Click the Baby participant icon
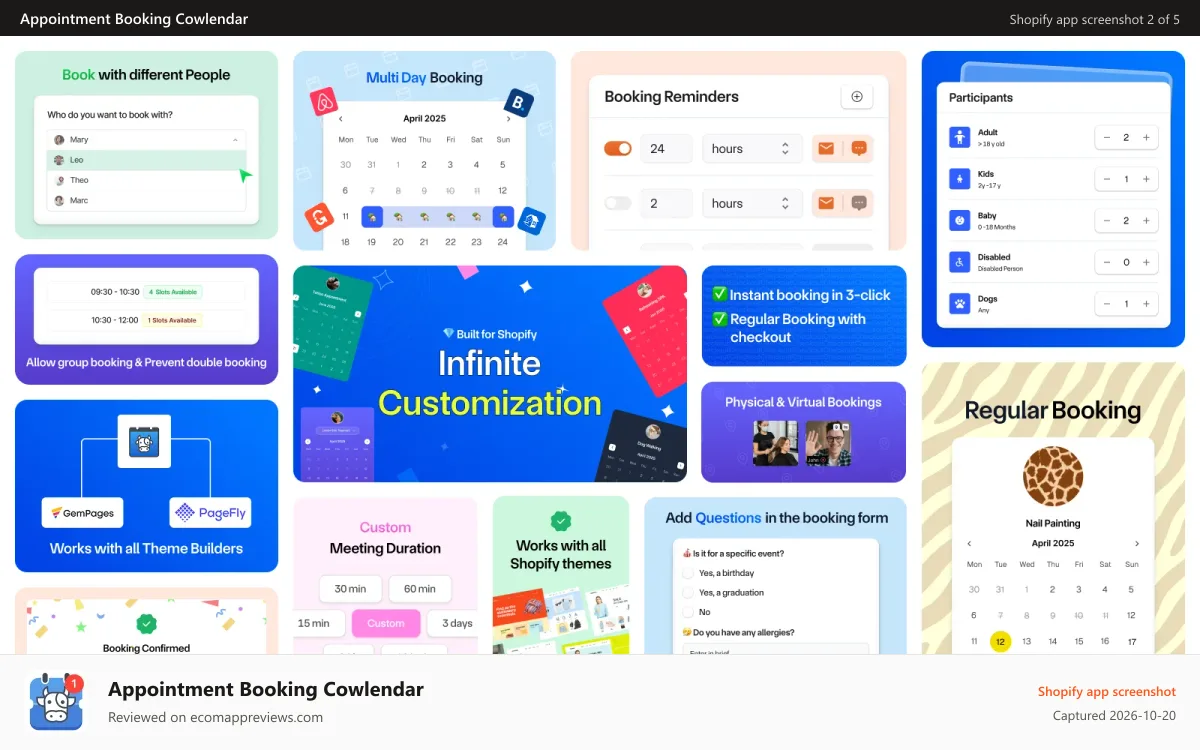 coord(959,220)
